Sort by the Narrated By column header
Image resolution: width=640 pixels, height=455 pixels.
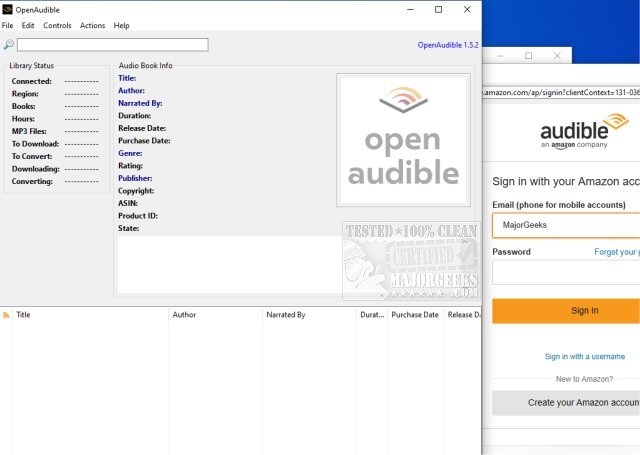point(285,315)
